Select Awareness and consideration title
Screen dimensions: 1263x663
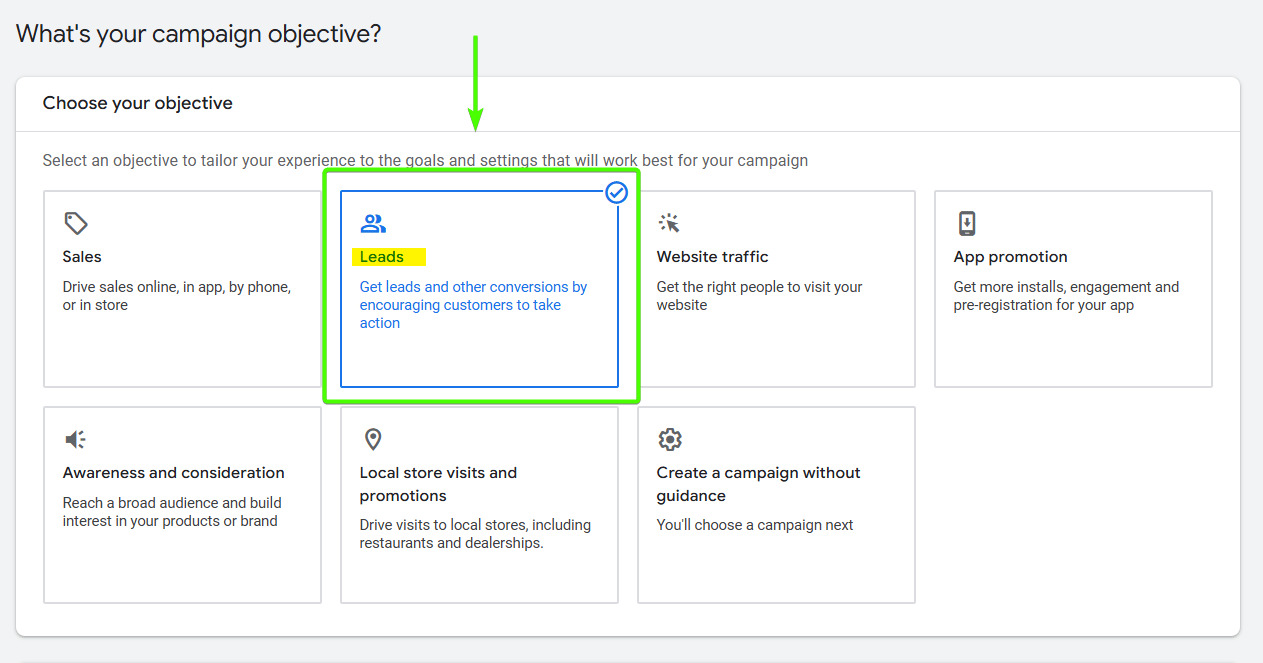(173, 473)
